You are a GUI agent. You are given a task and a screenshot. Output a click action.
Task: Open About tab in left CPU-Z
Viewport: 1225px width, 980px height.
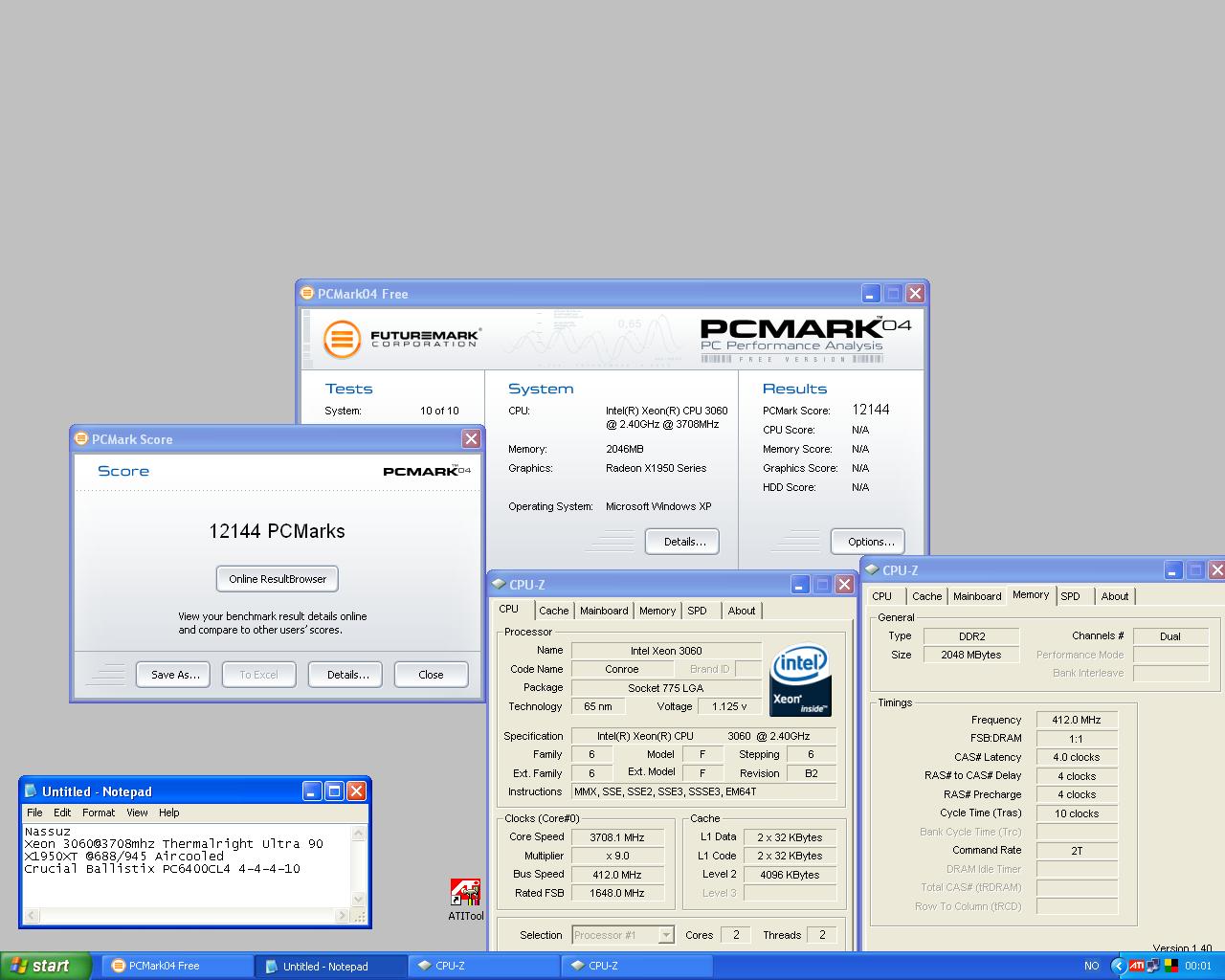(742, 611)
